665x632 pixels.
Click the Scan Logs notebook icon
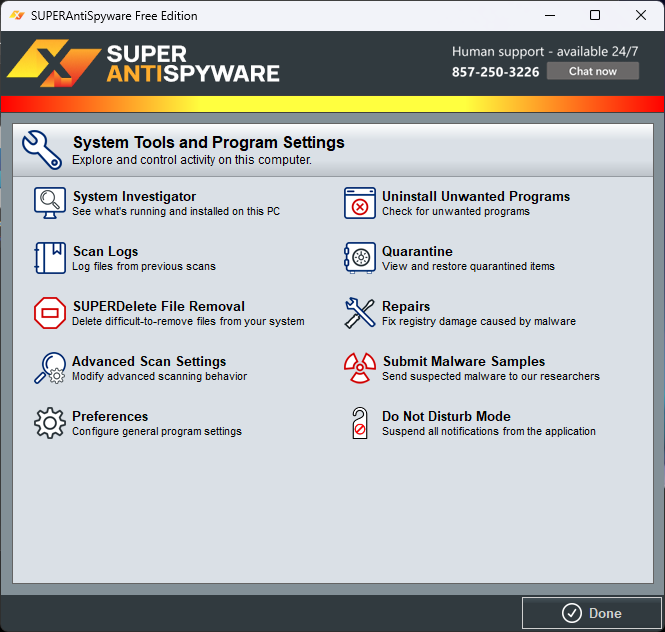tap(50, 258)
